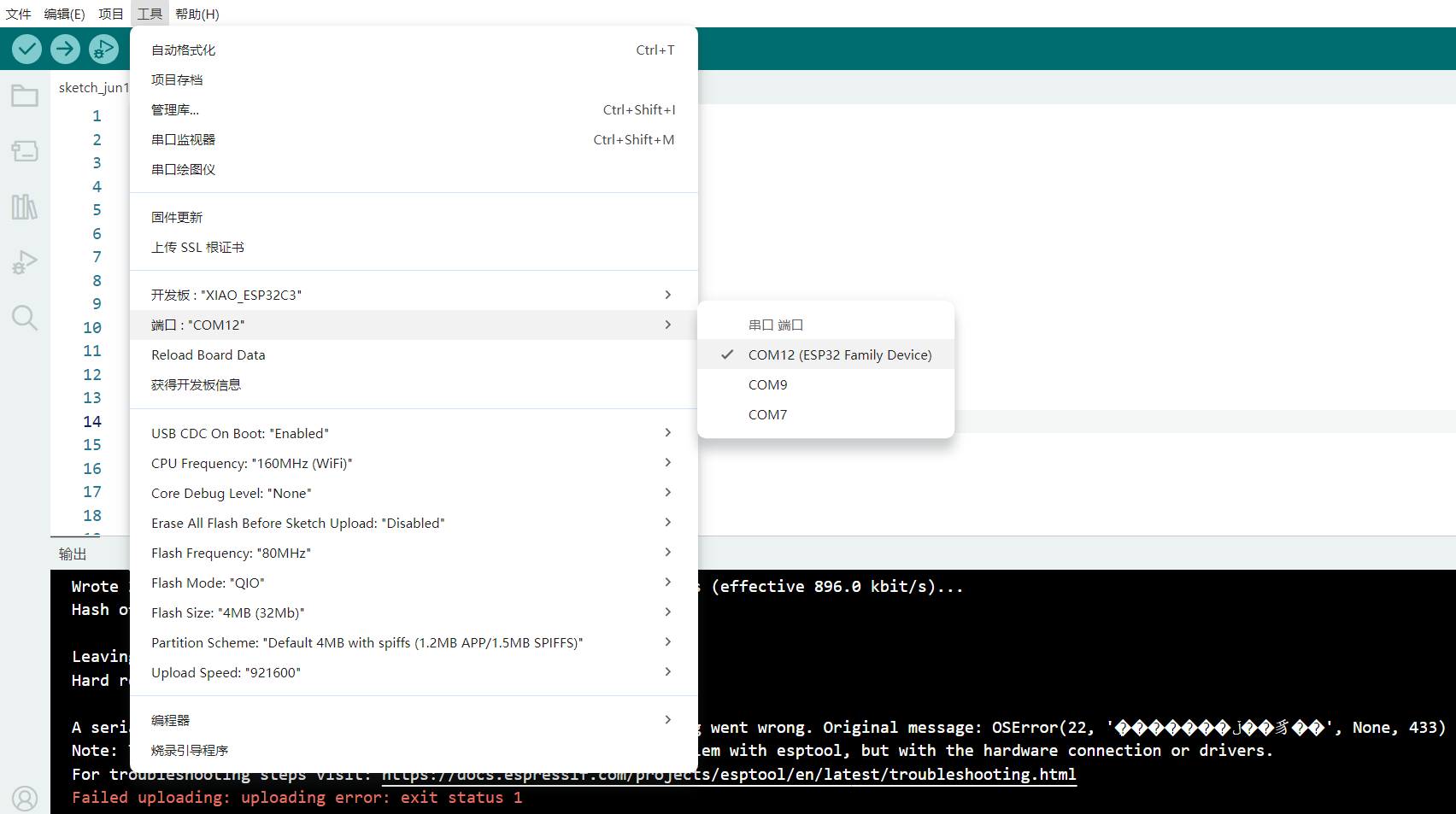Viewport: 1456px width, 814px height.
Task: Select the COM7 port
Action: click(825, 414)
